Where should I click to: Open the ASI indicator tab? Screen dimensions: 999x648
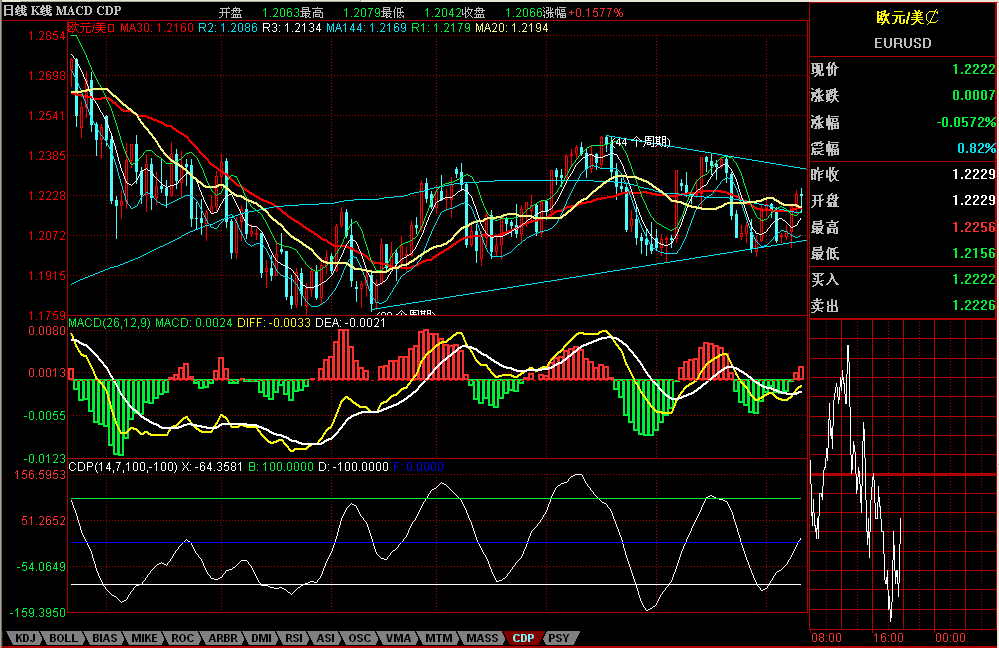coord(326,638)
